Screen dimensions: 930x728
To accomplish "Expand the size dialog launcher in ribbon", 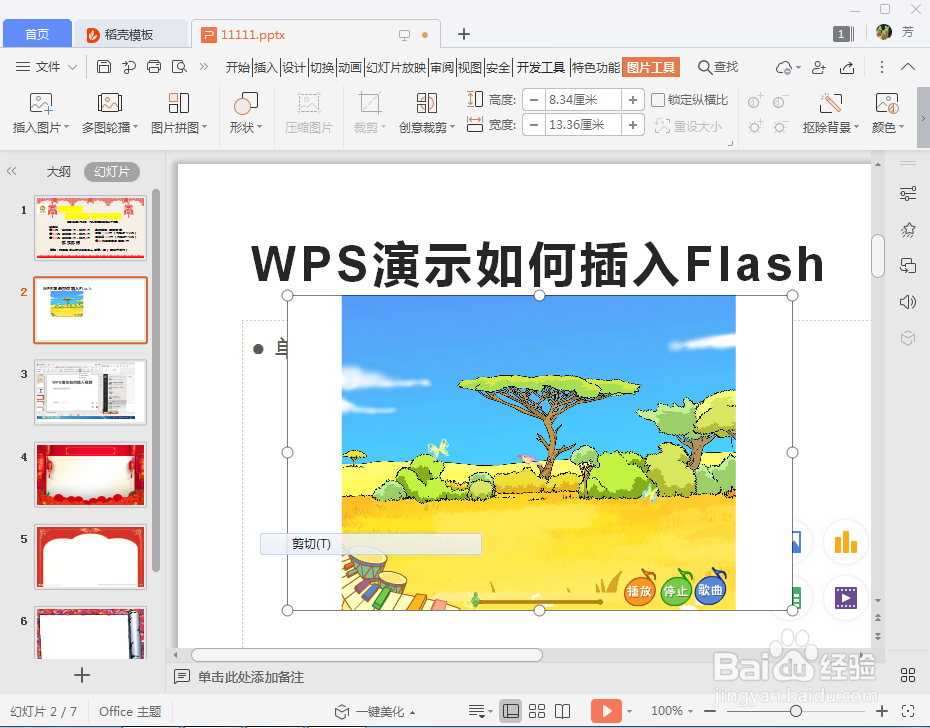I will tap(731, 143).
